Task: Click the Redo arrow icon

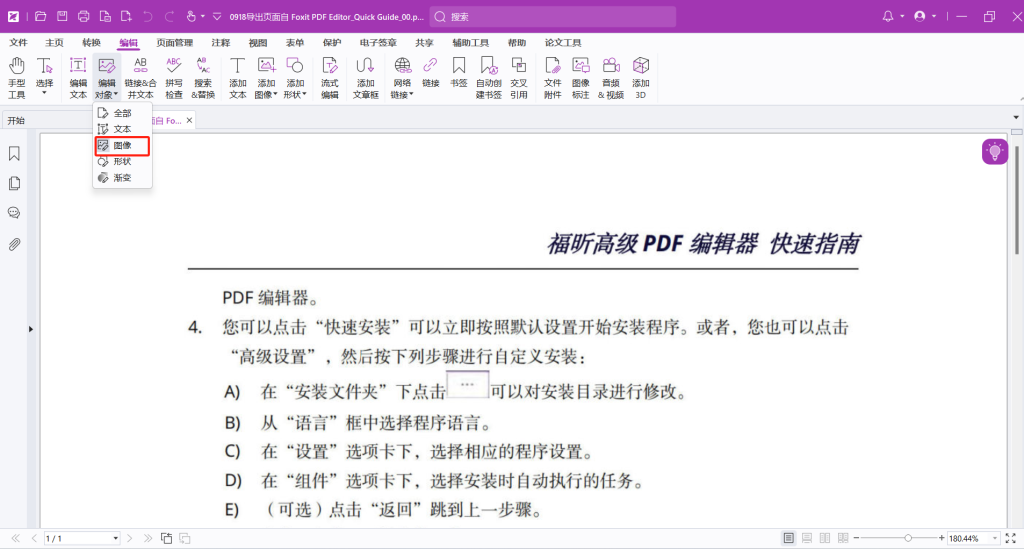Action: point(169,16)
